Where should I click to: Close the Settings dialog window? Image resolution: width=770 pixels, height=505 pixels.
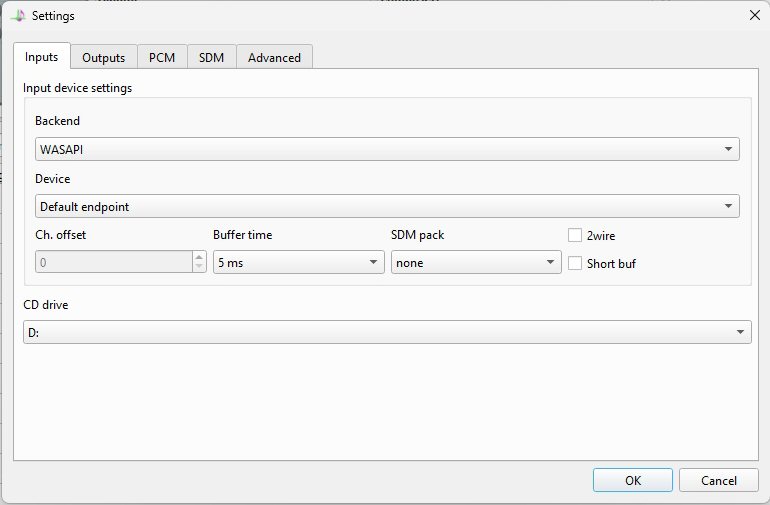753,15
